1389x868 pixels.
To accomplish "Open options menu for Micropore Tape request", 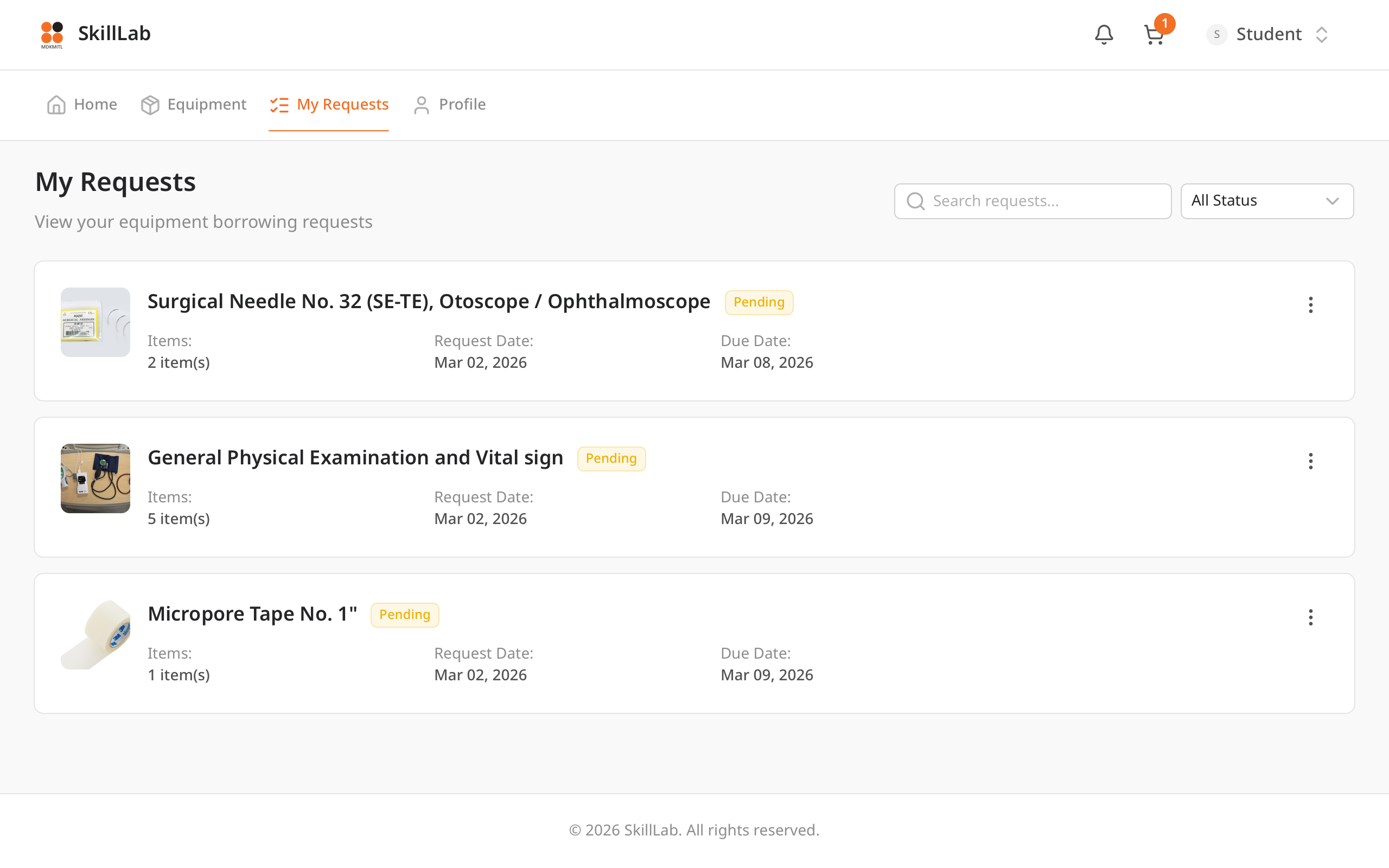I will [1310, 617].
